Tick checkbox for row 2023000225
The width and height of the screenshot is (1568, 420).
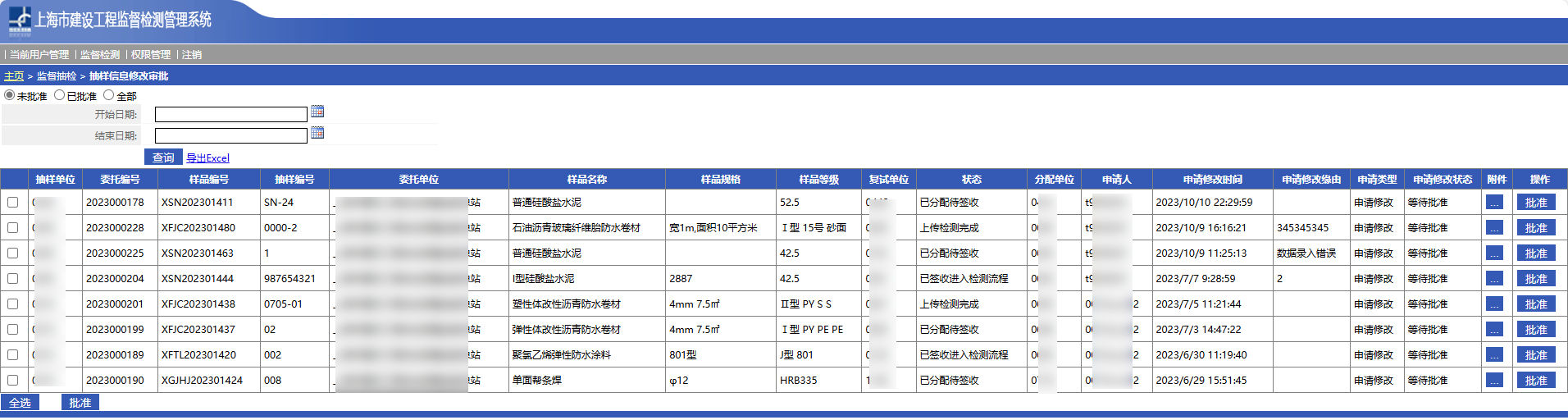12,253
